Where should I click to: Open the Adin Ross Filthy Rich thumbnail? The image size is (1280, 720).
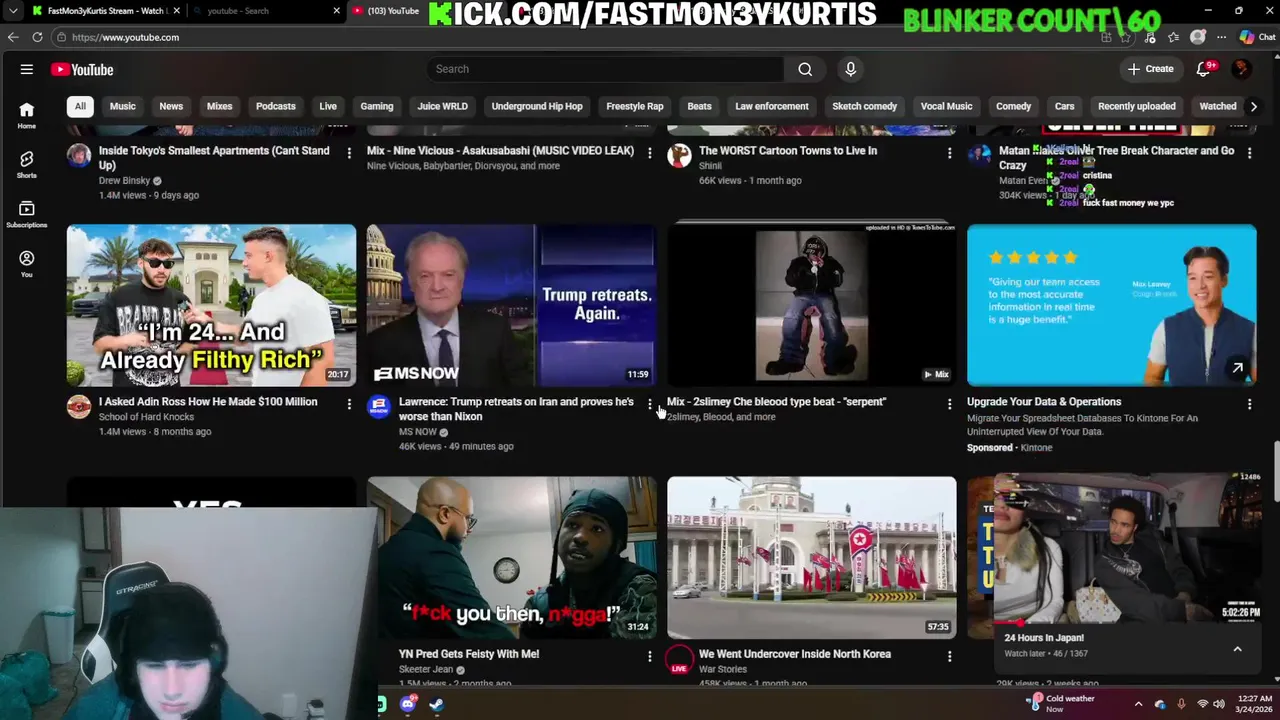[x=211, y=305]
